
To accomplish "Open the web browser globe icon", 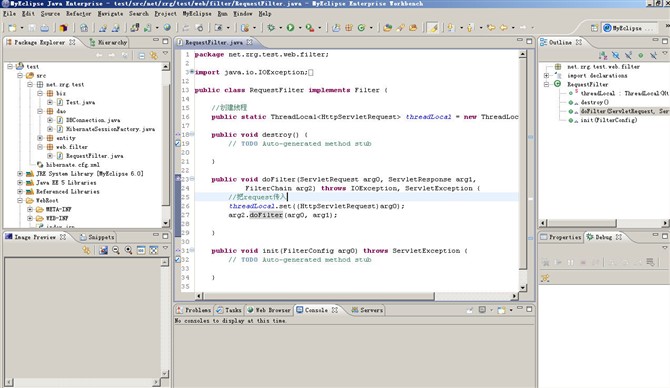I will [167, 27].
